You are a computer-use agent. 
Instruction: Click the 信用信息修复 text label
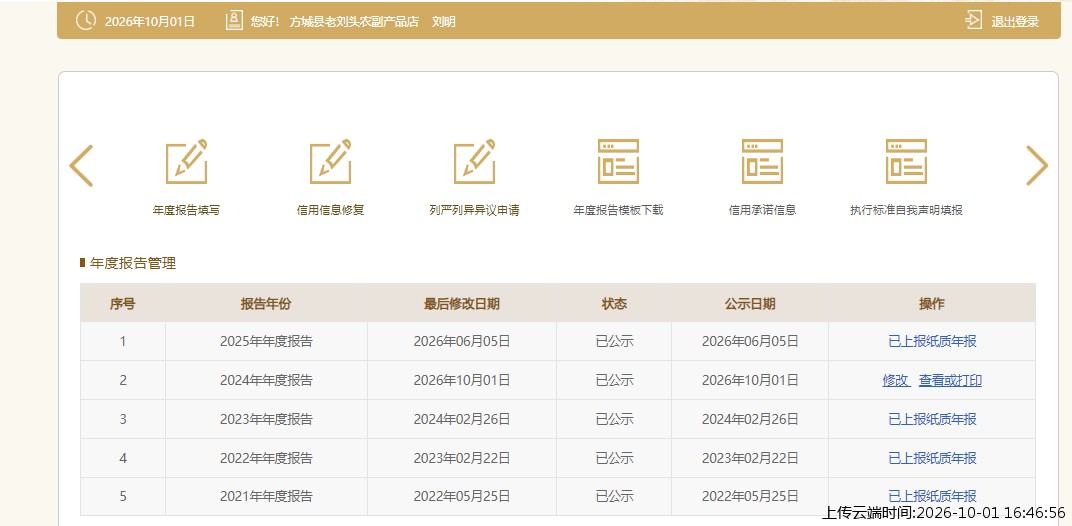[330, 211]
